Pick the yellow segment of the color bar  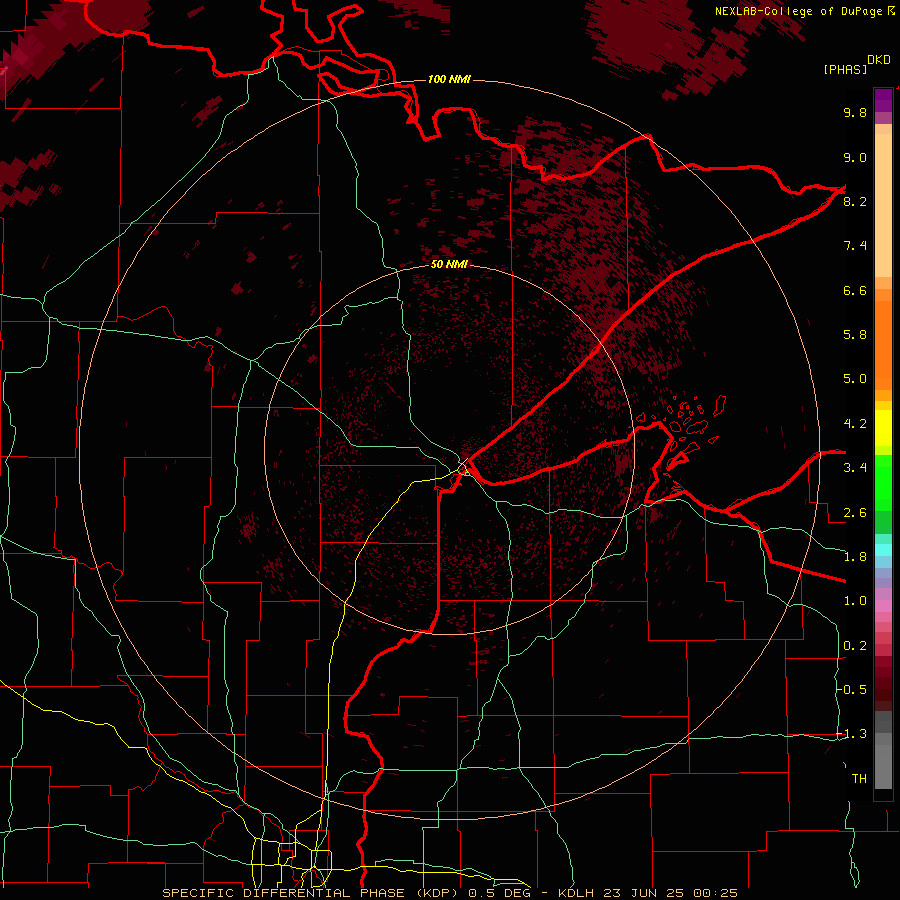pos(883,428)
